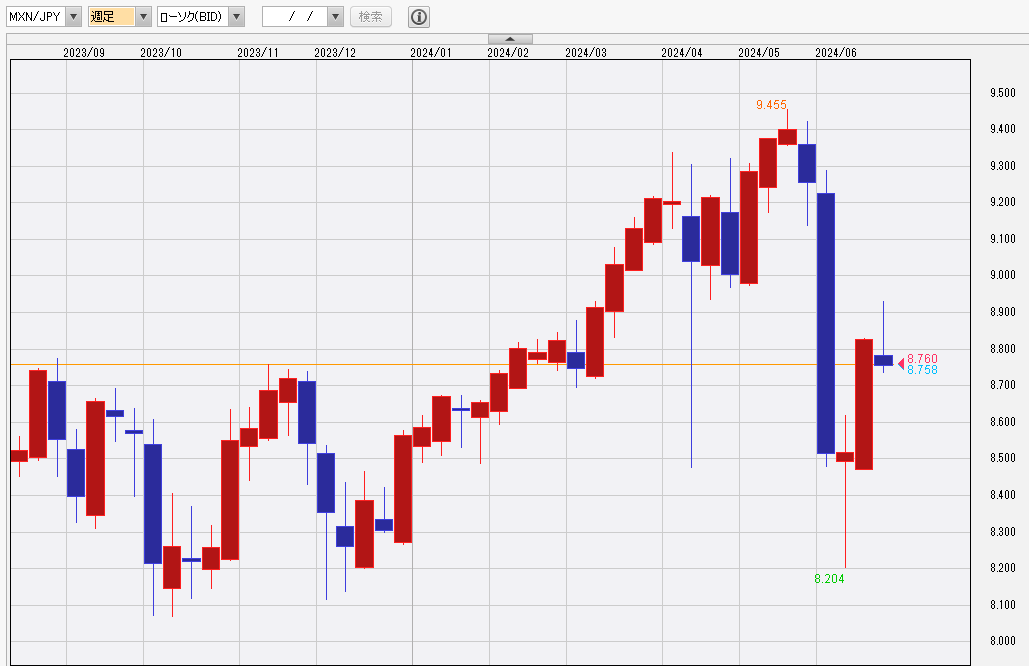Click the 8.000 price axis label
This screenshot has height=666, width=1029.
coord(1003,640)
